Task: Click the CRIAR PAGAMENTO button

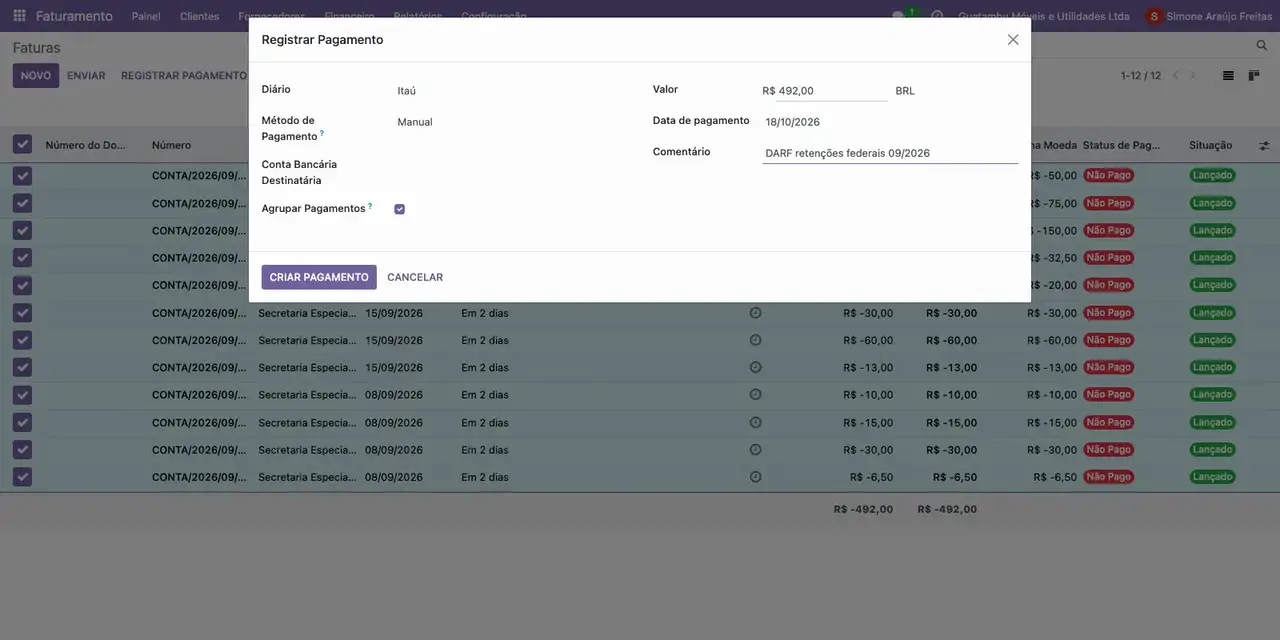Action: coord(319,277)
